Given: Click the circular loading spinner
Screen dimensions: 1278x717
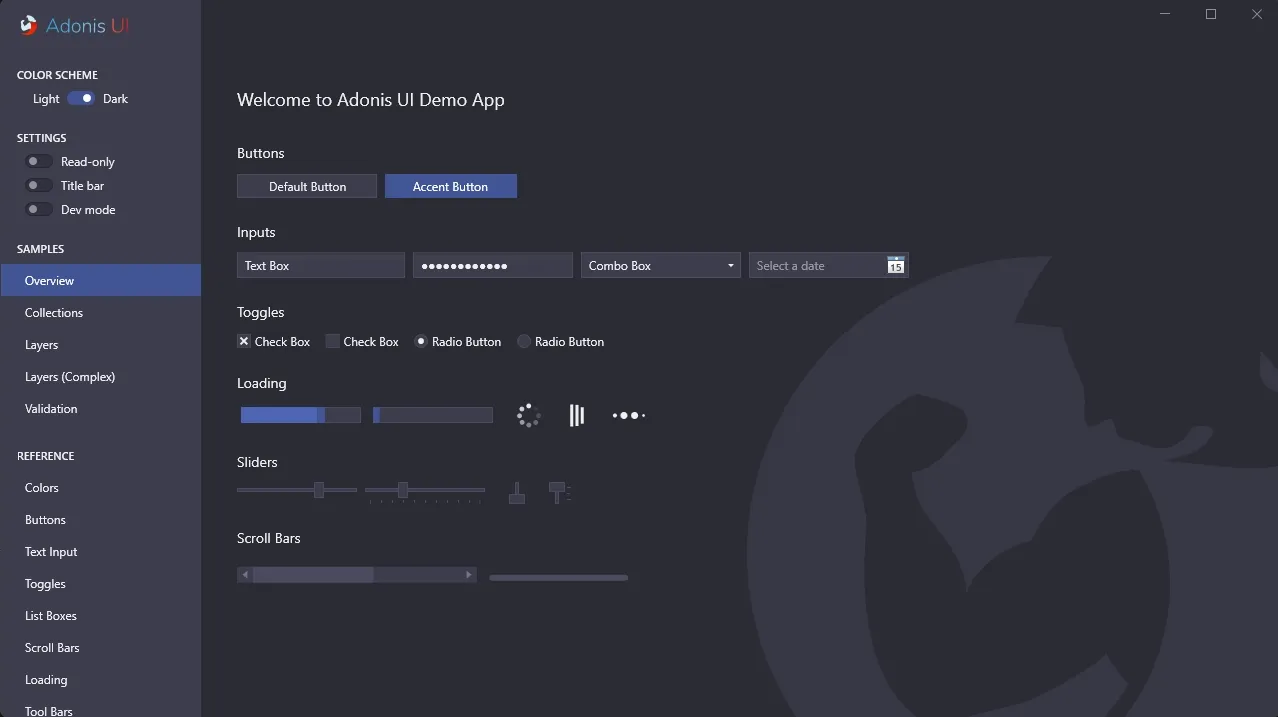Looking at the screenshot, I should tap(528, 414).
